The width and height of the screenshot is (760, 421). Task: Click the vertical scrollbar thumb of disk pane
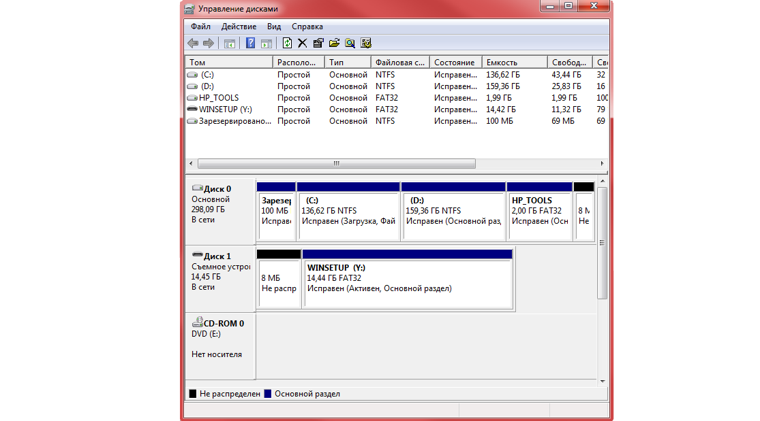pyautogui.click(x=602, y=243)
